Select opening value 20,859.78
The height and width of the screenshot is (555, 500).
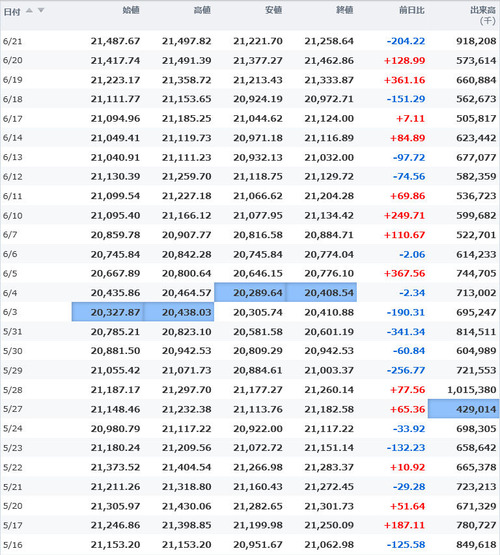click(x=115, y=235)
